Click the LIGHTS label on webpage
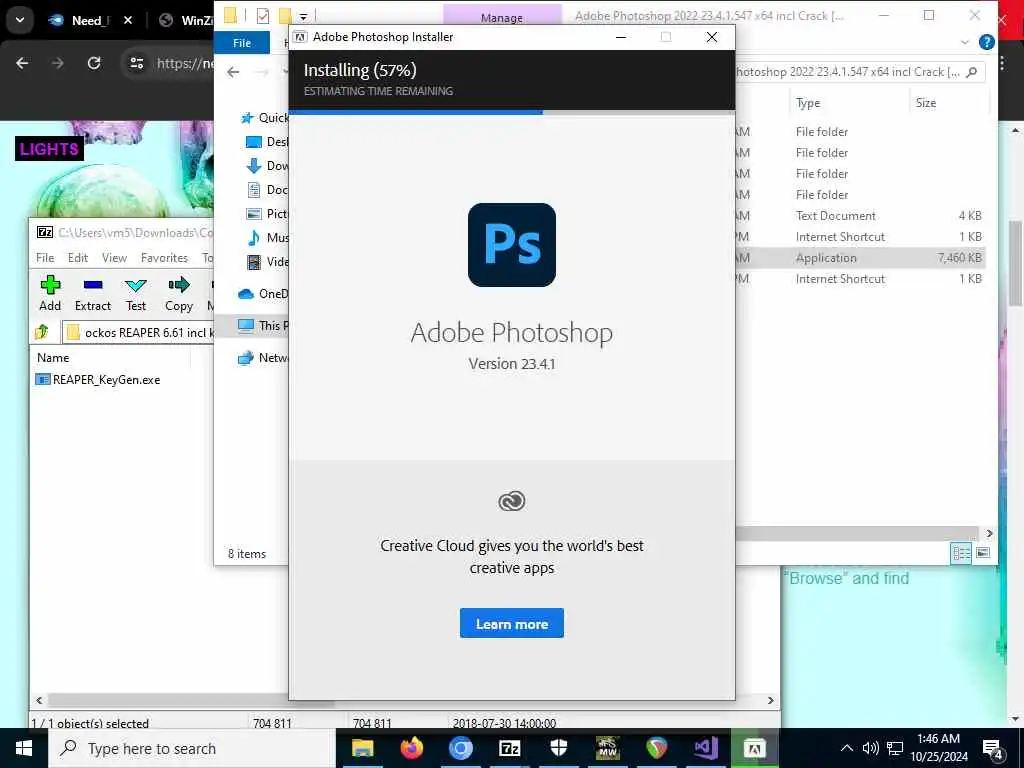 click(49, 149)
